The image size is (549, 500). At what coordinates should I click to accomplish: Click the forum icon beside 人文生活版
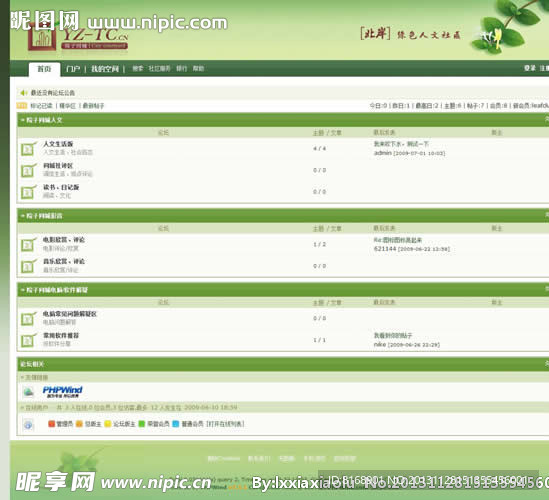[x=28, y=149]
